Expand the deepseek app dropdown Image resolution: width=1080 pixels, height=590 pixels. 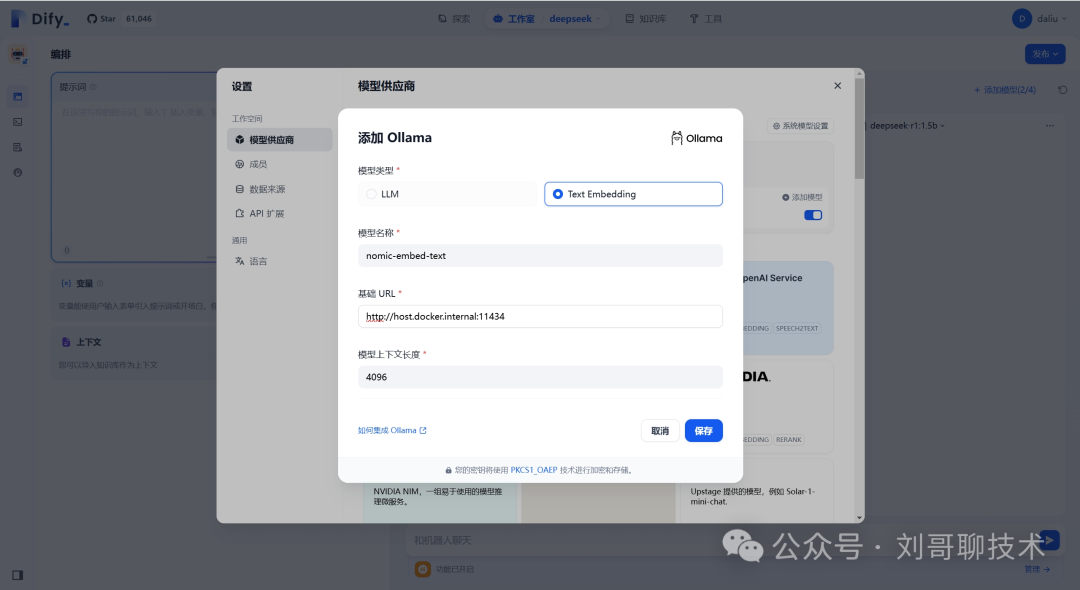click(574, 19)
